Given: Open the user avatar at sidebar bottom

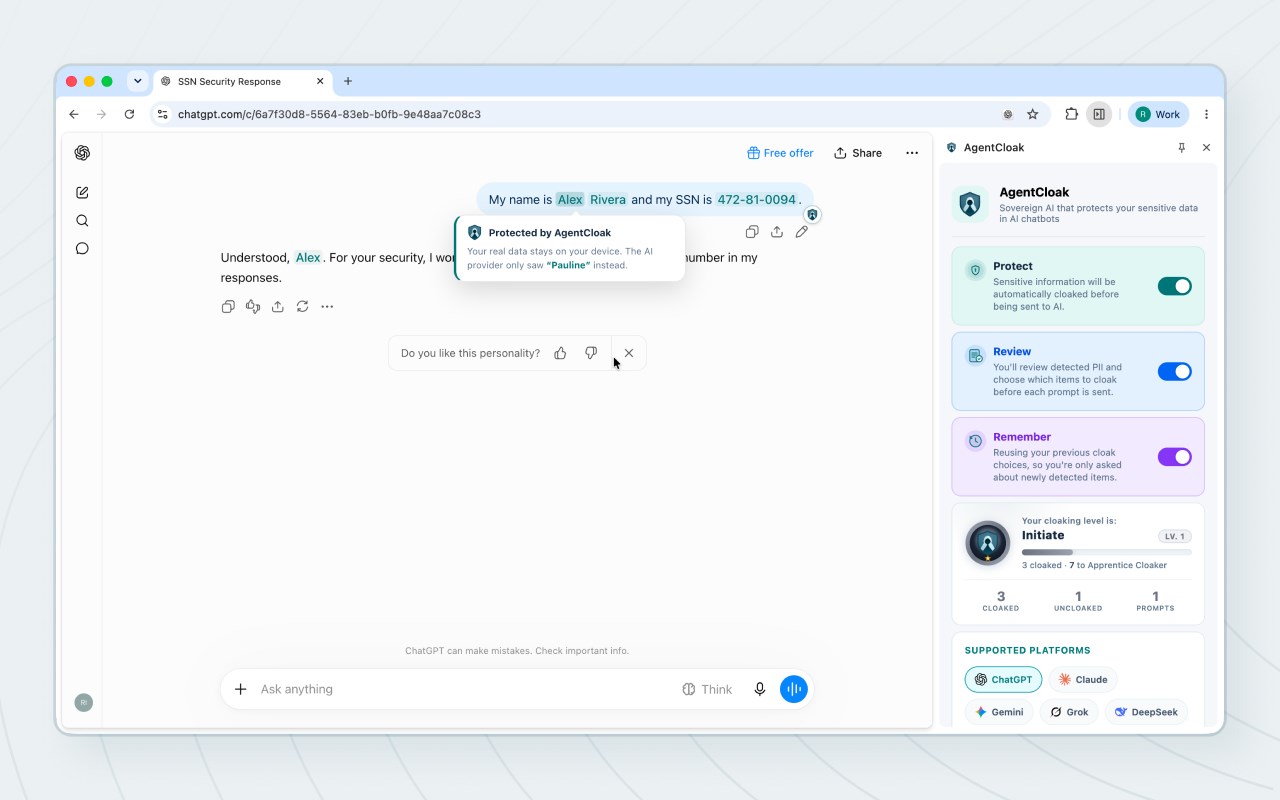Looking at the screenshot, I should point(83,703).
